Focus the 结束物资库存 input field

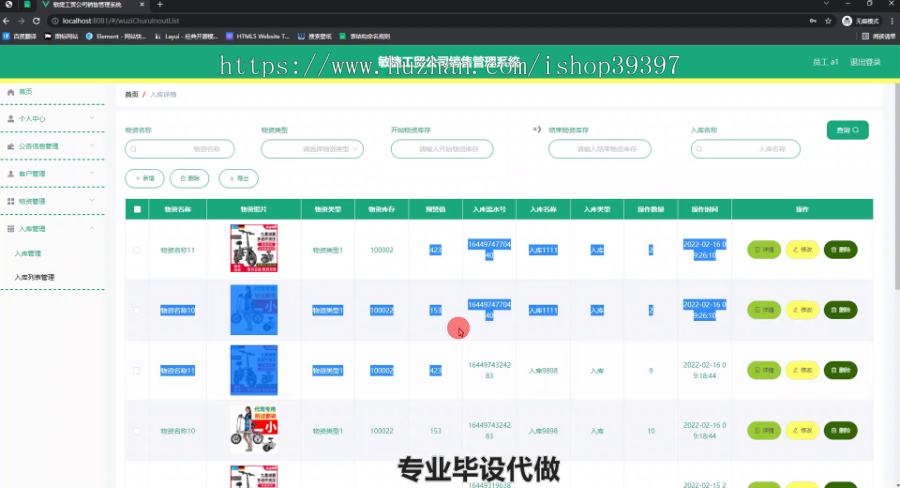[600, 149]
